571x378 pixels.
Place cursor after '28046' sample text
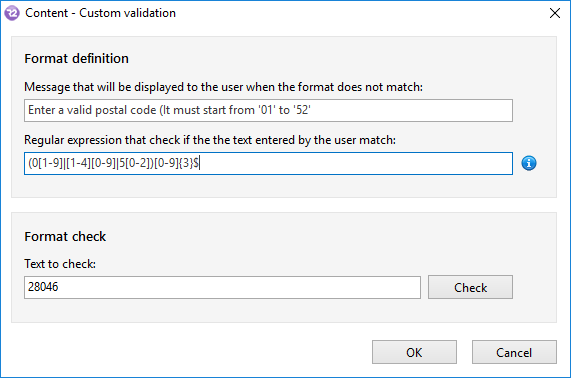pos(59,287)
